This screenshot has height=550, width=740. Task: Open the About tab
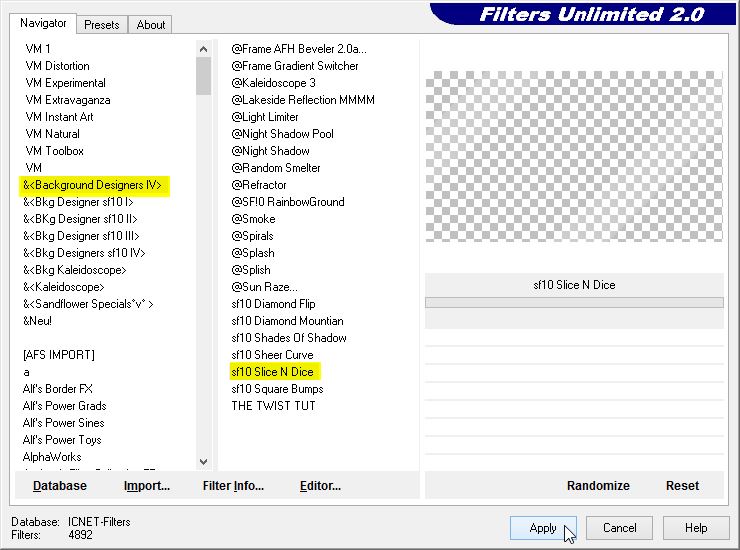(x=151, y=25)
